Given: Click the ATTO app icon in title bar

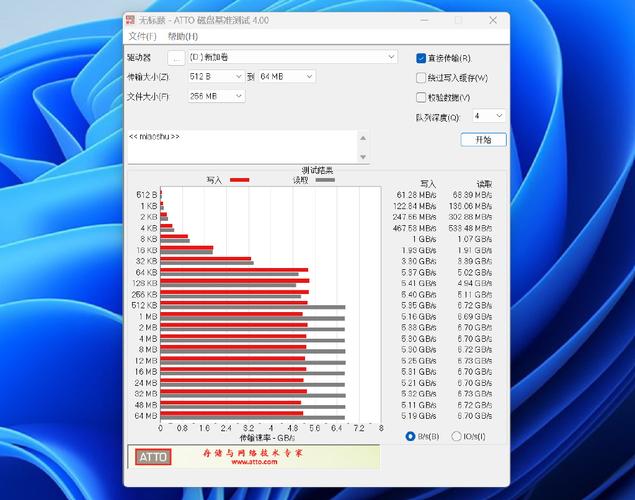Looking at the screenshot, I should tap(130, 20).
